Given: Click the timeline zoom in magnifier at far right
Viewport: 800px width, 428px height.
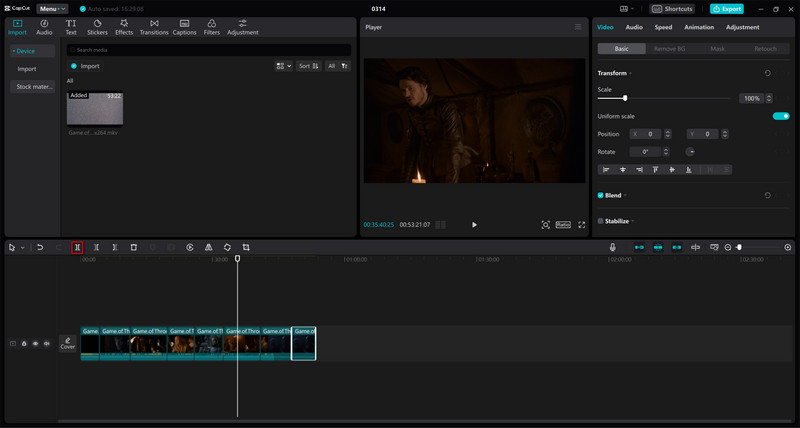Looking at the screenshot, I should (788, 247).
